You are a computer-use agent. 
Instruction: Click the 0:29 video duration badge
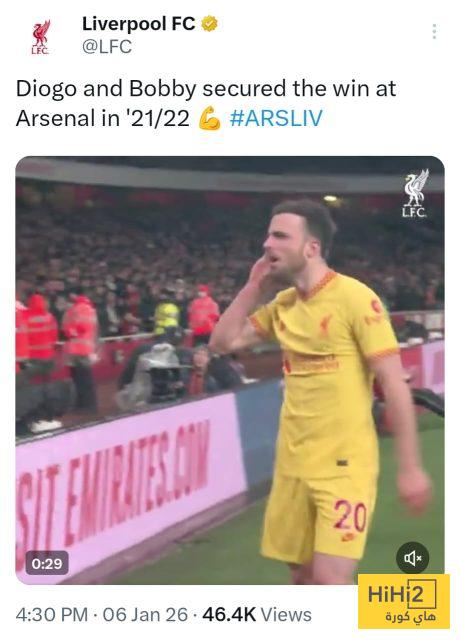click(x=47, y=563)
